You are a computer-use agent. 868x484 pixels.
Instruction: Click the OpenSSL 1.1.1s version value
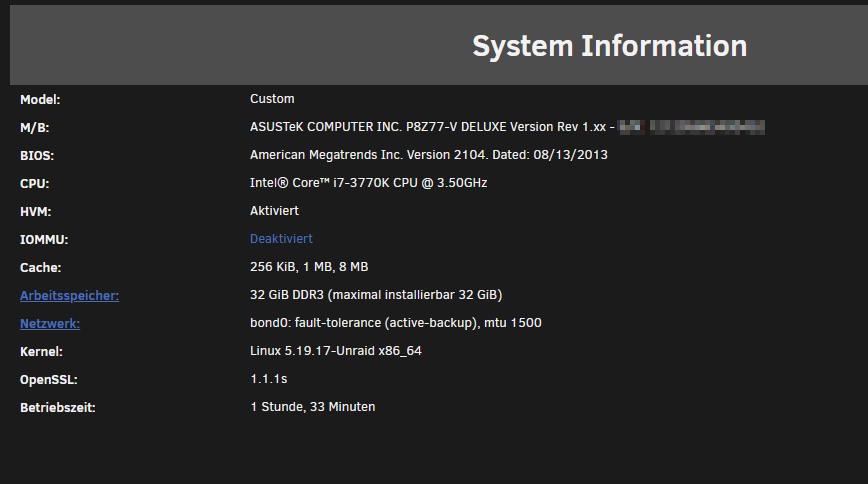[268, 379]
